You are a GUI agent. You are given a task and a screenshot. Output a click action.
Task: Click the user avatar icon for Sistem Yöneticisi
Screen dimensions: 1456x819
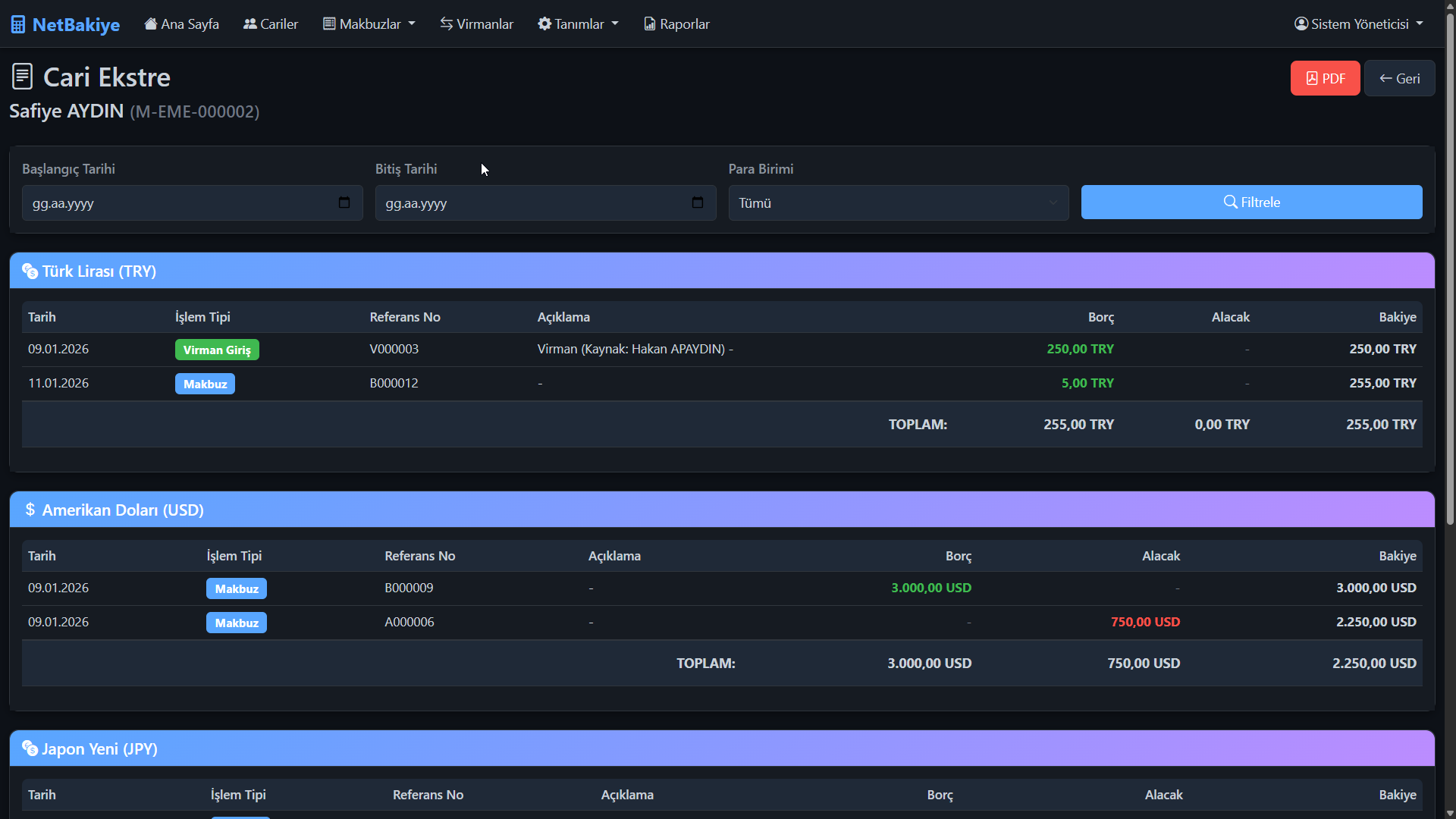click(x=1301, y=24)
